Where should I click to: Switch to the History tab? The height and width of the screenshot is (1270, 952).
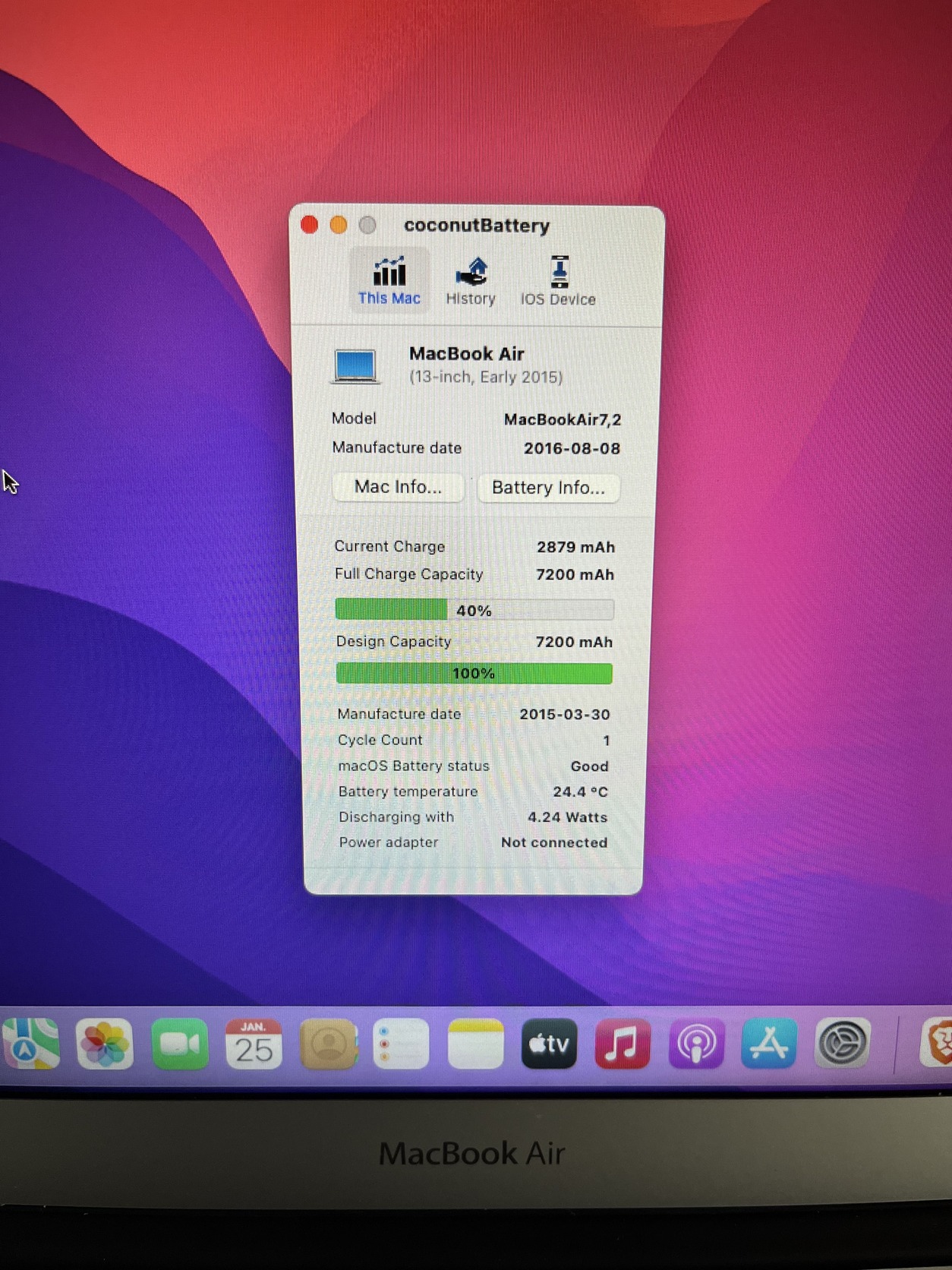click(x=471, y=281)
